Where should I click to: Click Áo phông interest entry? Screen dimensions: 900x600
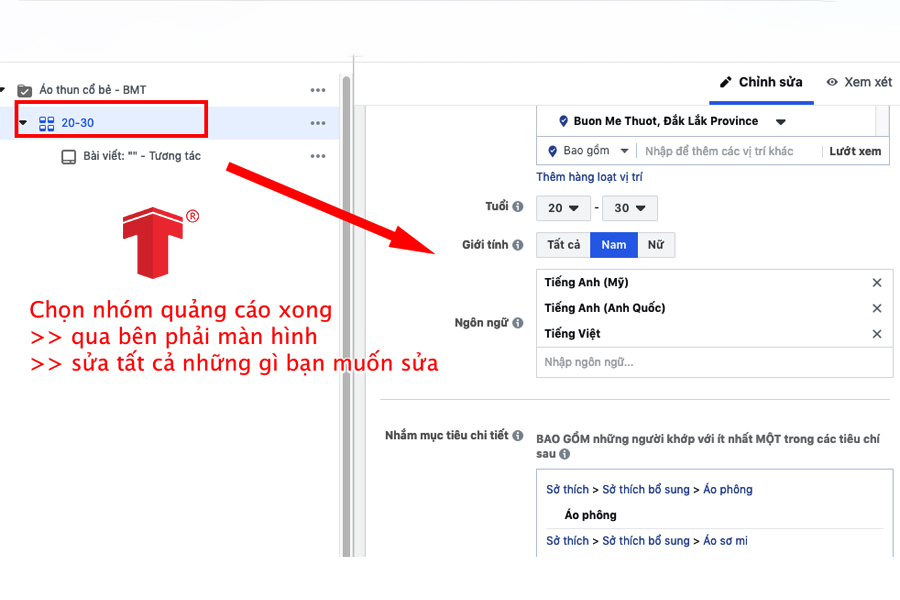pyautogui.click(x=590, y=515)
